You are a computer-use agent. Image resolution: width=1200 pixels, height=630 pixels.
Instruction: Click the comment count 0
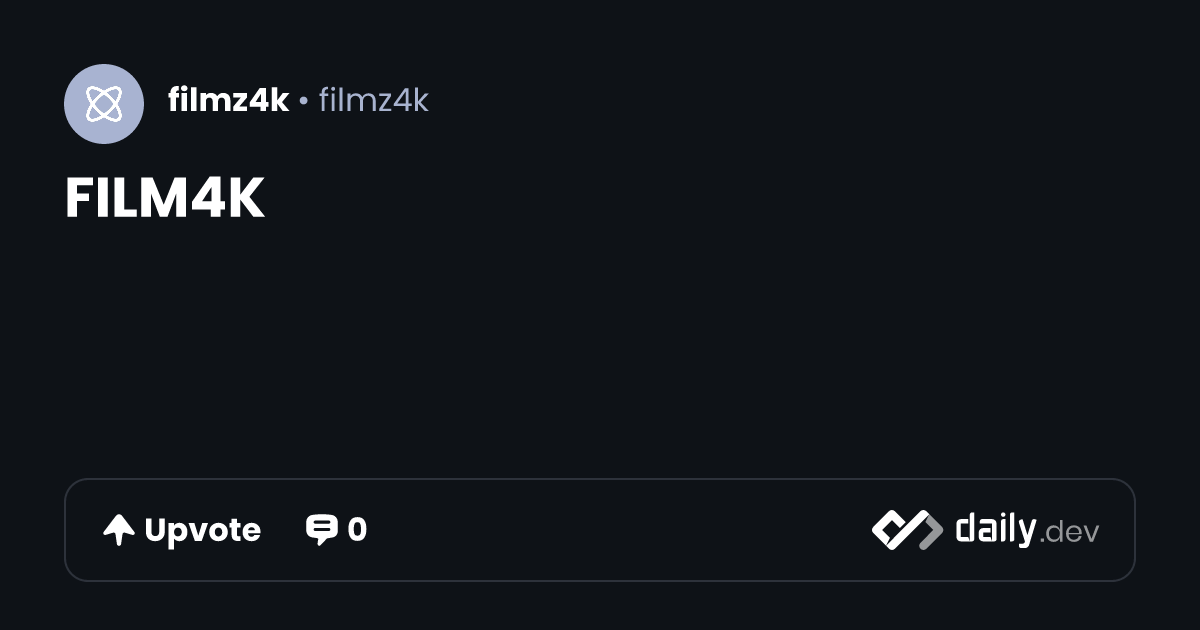(357, 530)
